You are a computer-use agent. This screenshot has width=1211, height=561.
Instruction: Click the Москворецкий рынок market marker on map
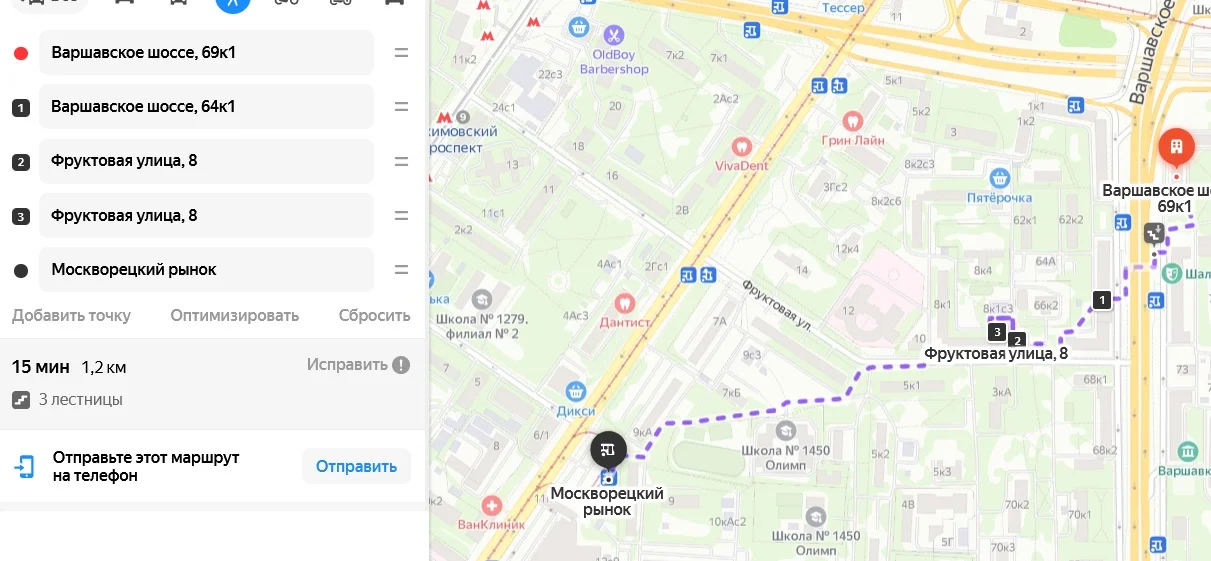[x=608, y=448]
